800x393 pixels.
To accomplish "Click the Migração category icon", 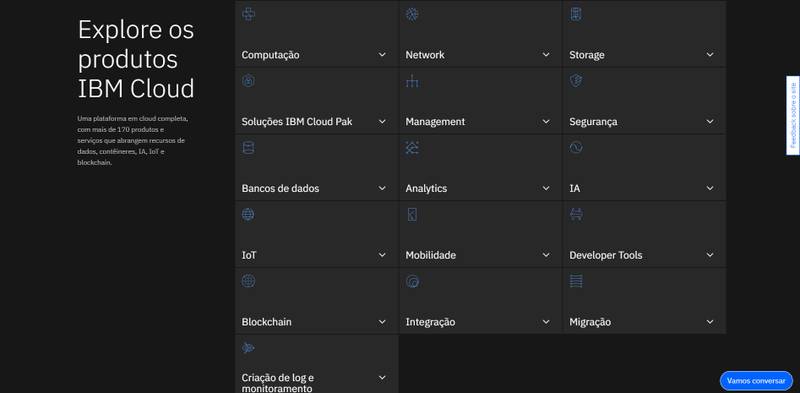I will [576, 281].
